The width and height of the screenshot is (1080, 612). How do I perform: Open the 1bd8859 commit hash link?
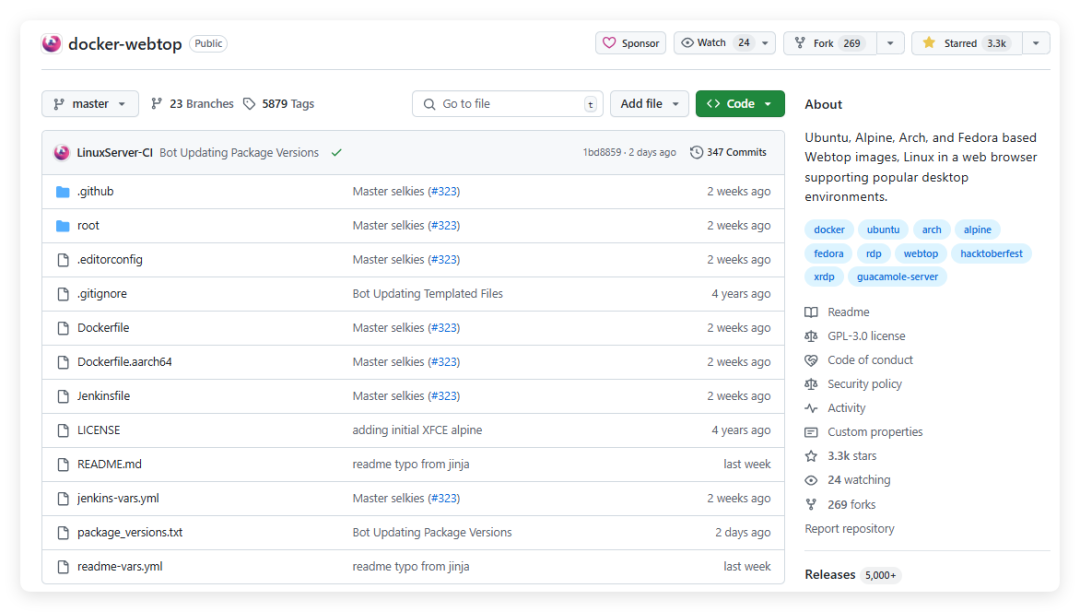pyautogui.click(x=602, y=152)
